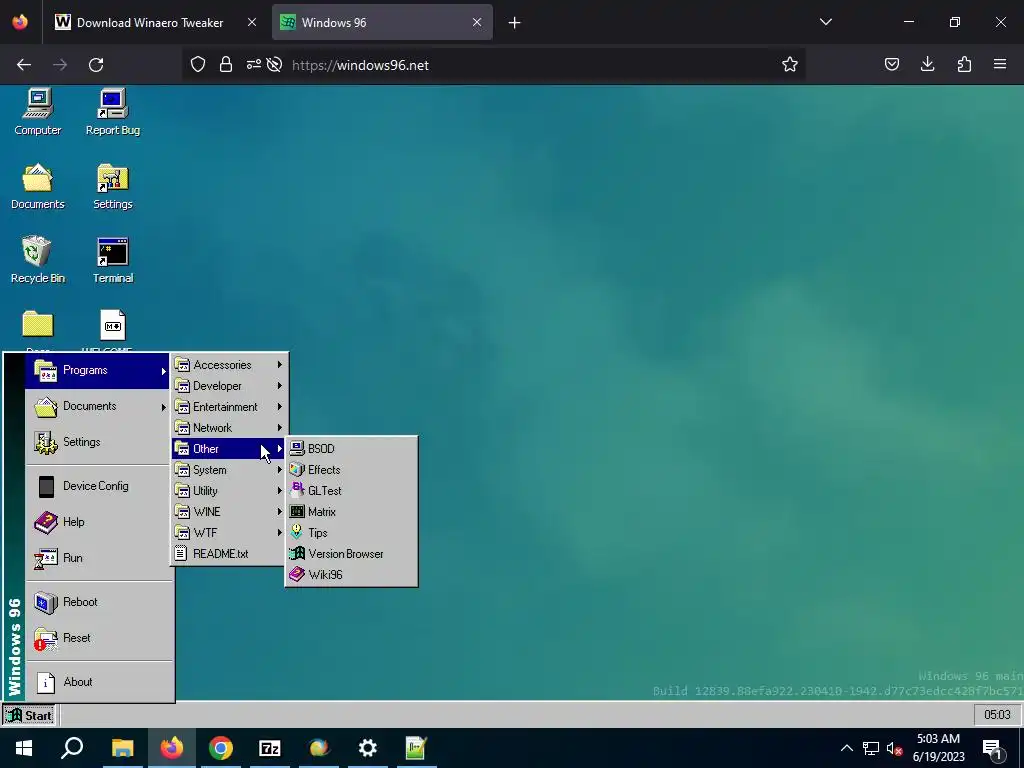Open the Documents desktop folder icon
Image resolution: width=1024 pixels, height=768 pixels.
coord(38,186)
